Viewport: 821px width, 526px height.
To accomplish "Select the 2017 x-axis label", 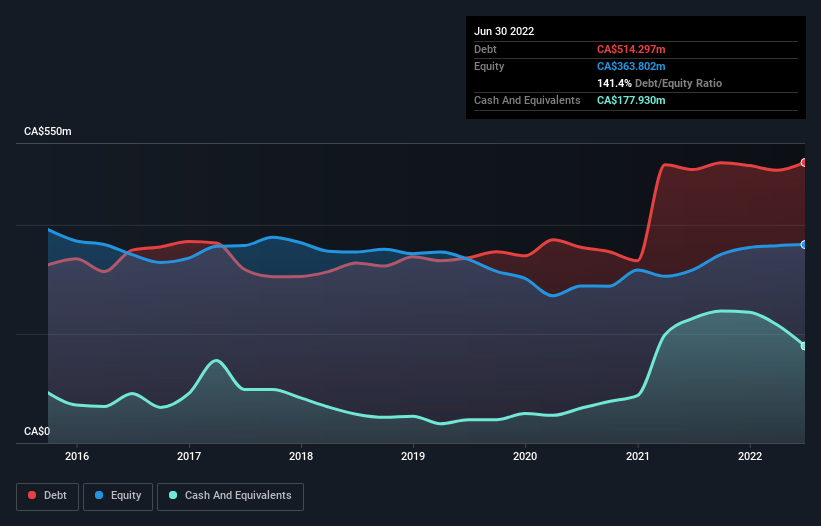I will (189, 457).
